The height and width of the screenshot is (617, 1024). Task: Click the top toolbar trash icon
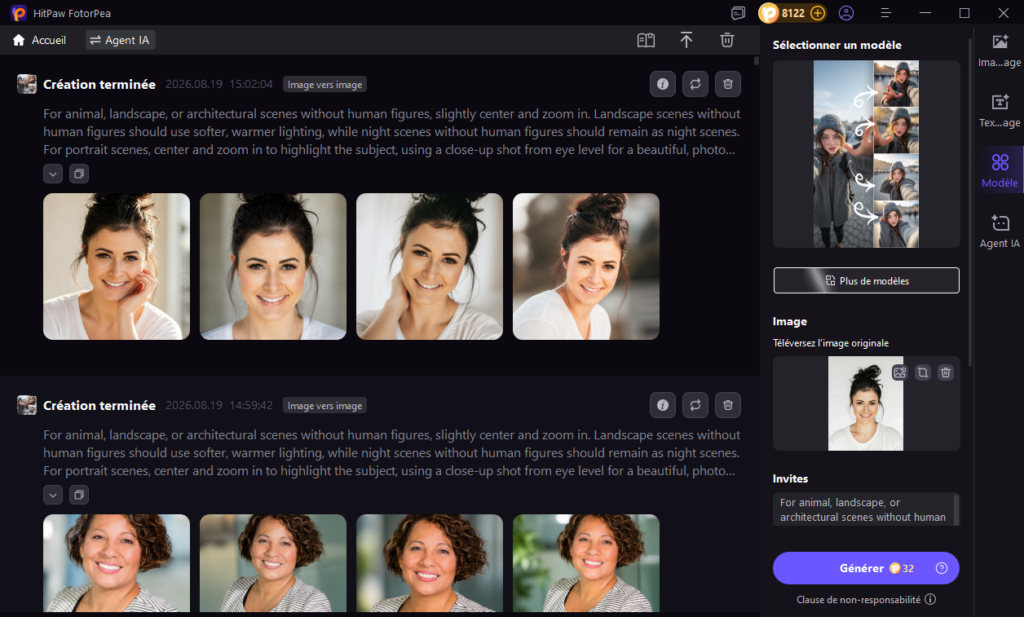727,40
